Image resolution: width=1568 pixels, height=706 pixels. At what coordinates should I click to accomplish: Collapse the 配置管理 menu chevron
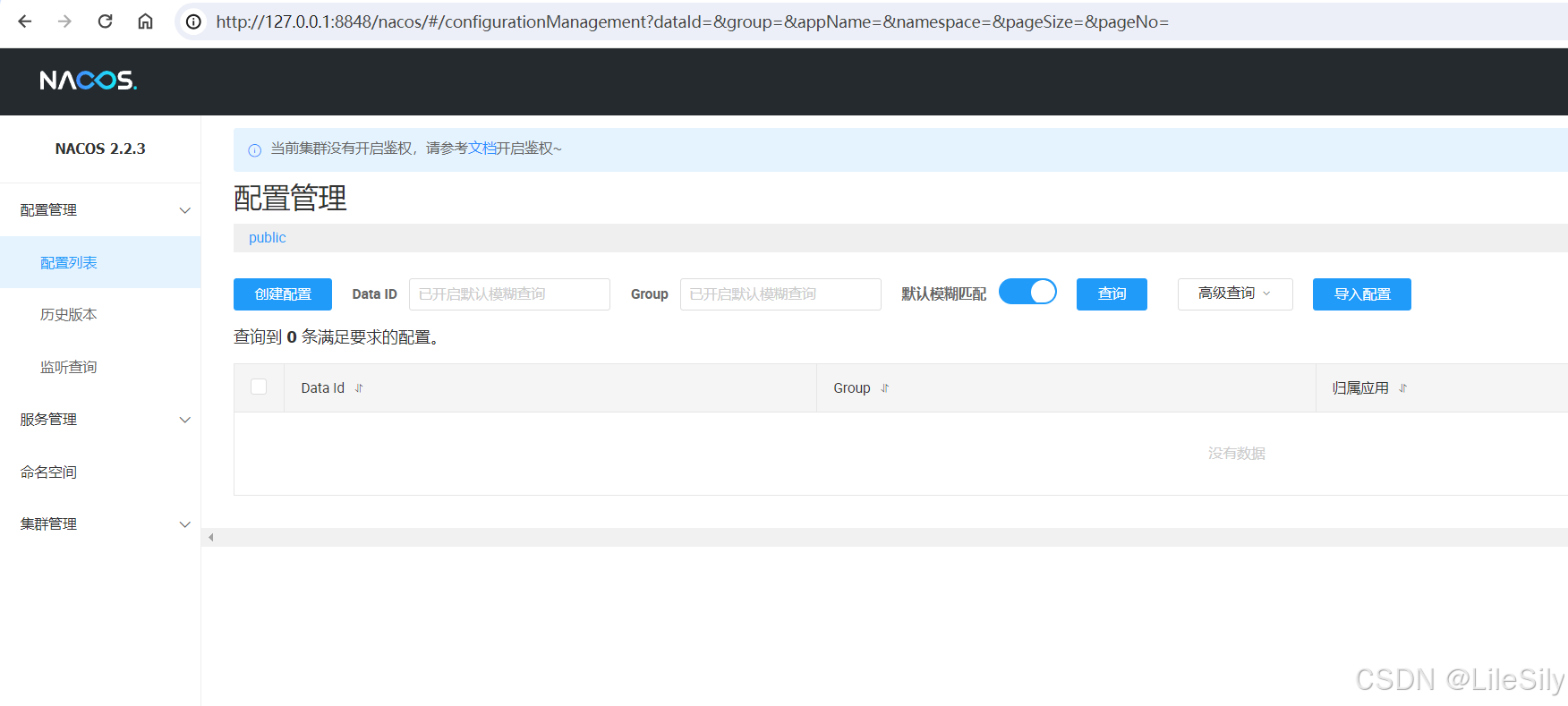point(185,210)
